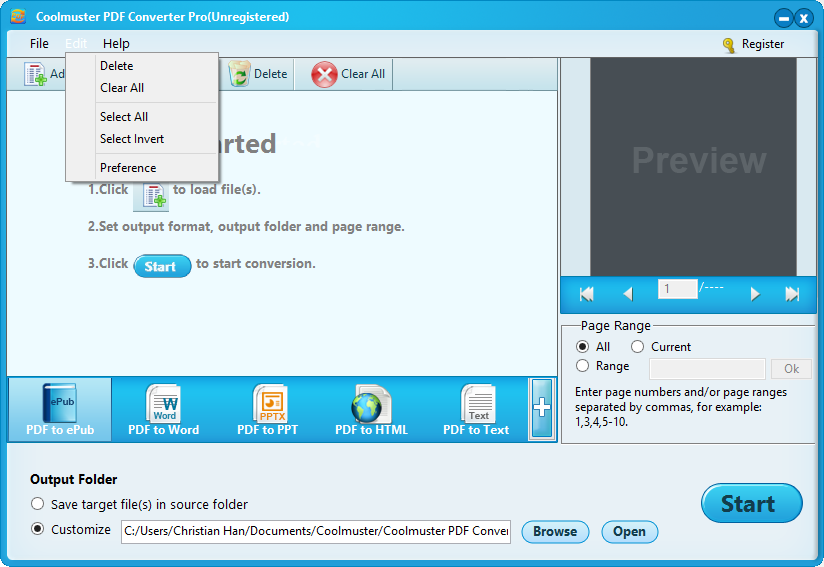
Task: Go to next page in preview
Action: pos(755,294)
